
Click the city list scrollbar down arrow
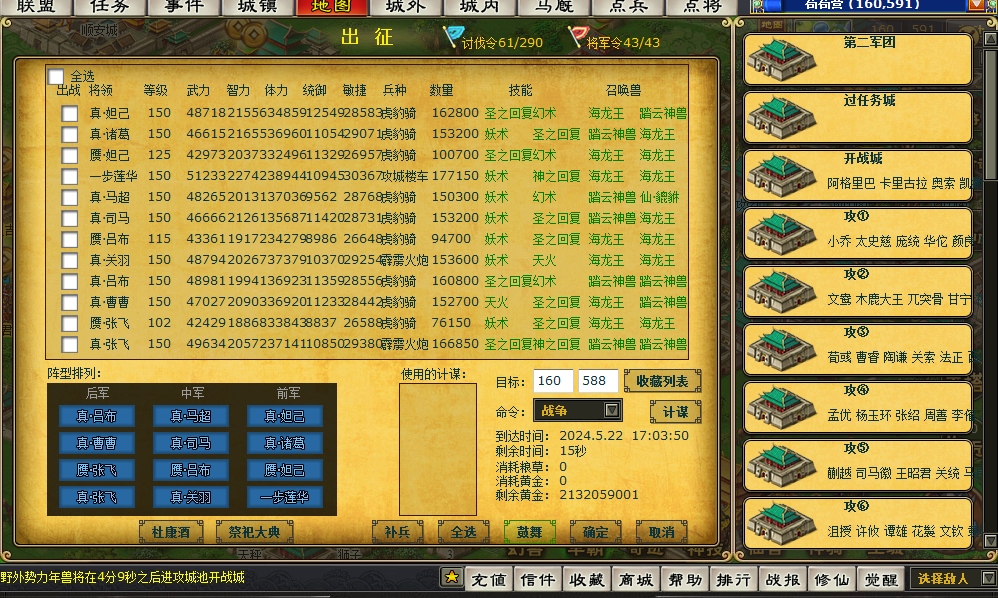[x=990, y=541]
